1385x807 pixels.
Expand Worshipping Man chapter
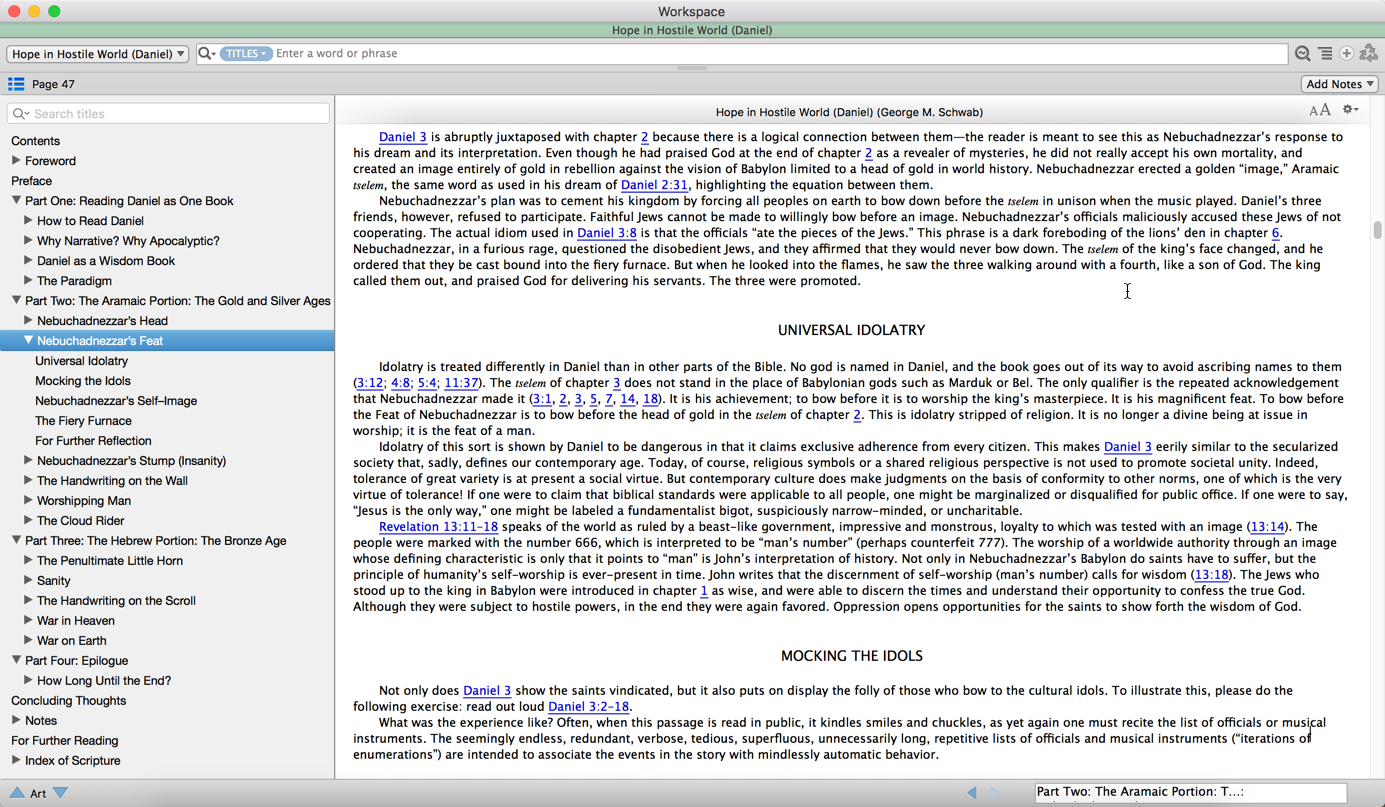pyautogui.click(x=28, y=501)
